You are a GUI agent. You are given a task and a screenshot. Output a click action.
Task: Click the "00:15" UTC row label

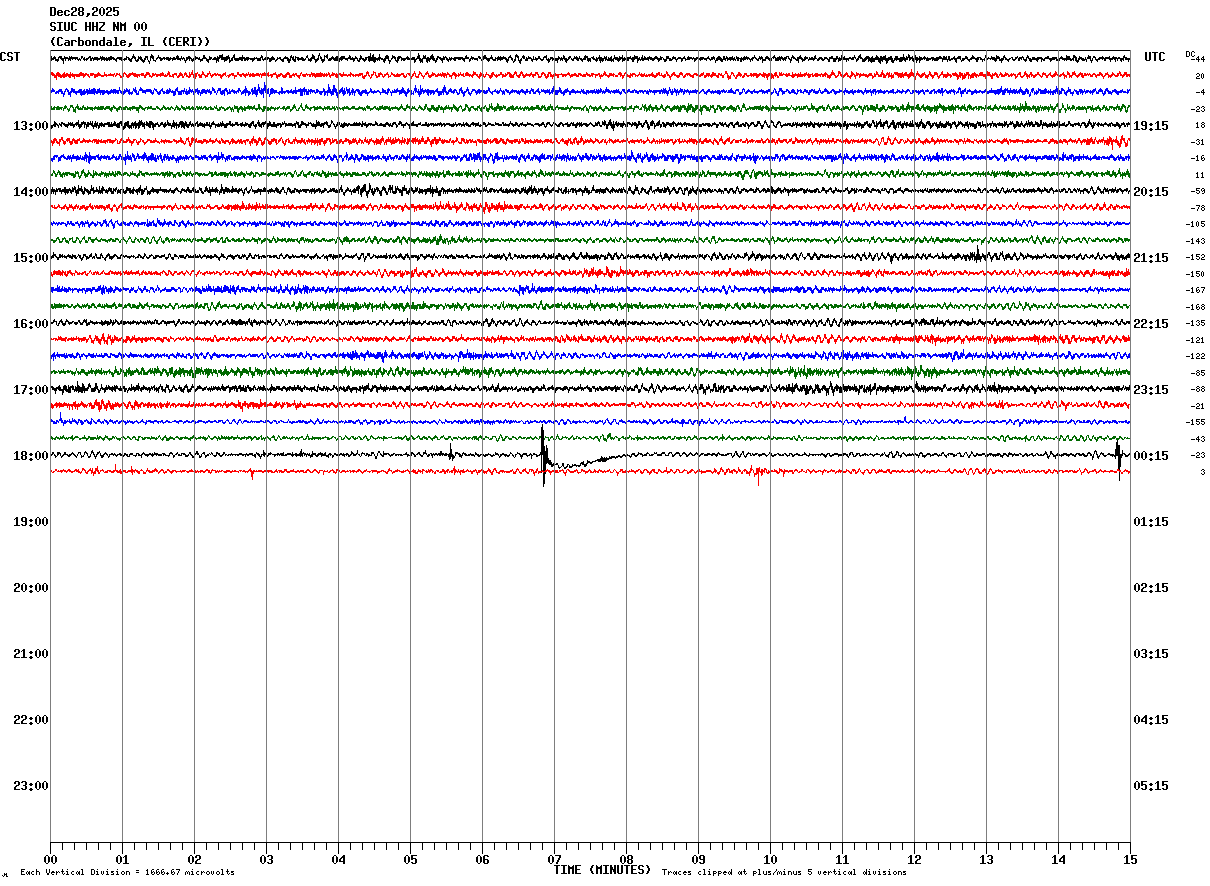[x=1151, y=456]
